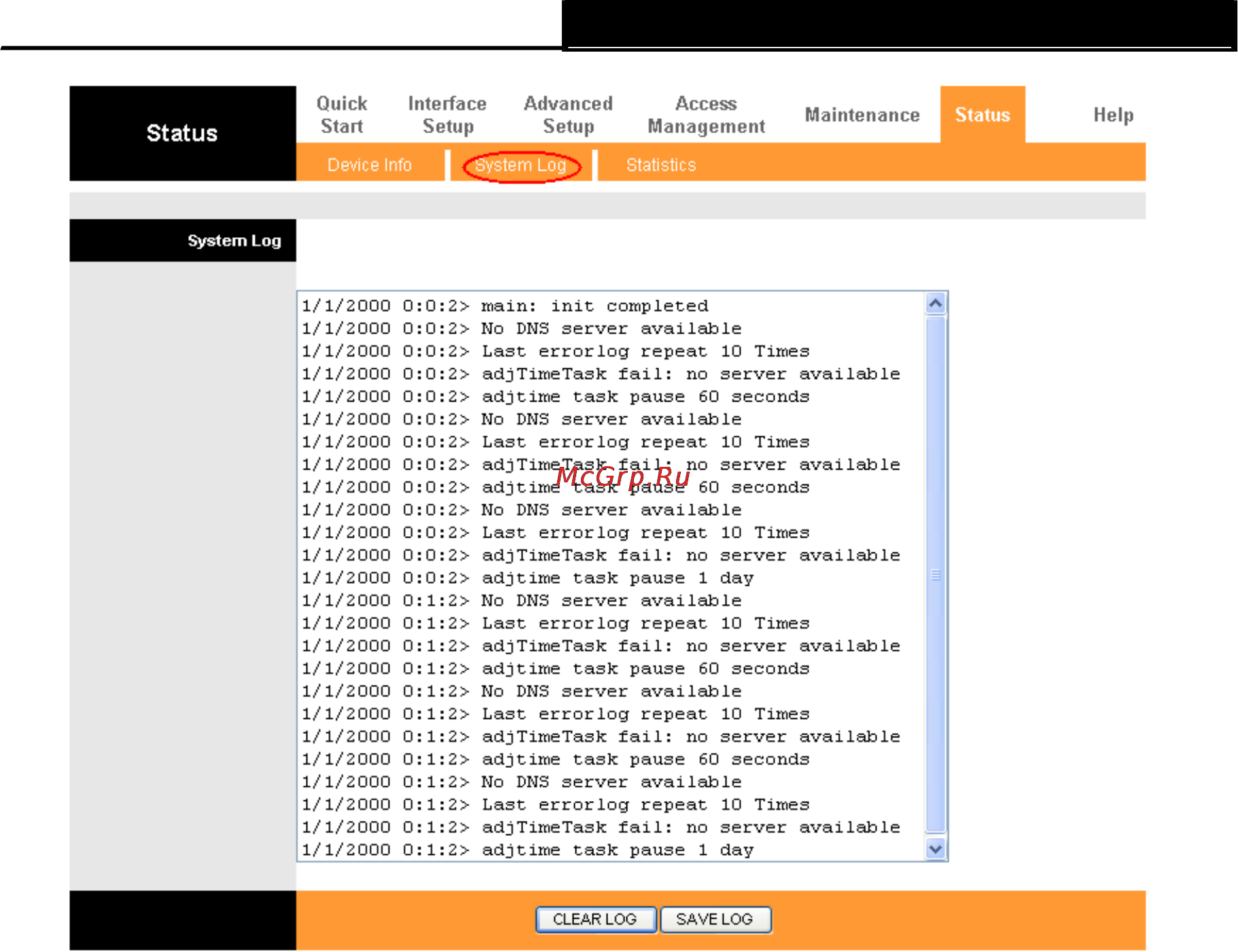Image resolution: width=1238 pixels, height=952 pixels.
Task: Click the SAVE LOG button
Action: click(x=715, y=919)
